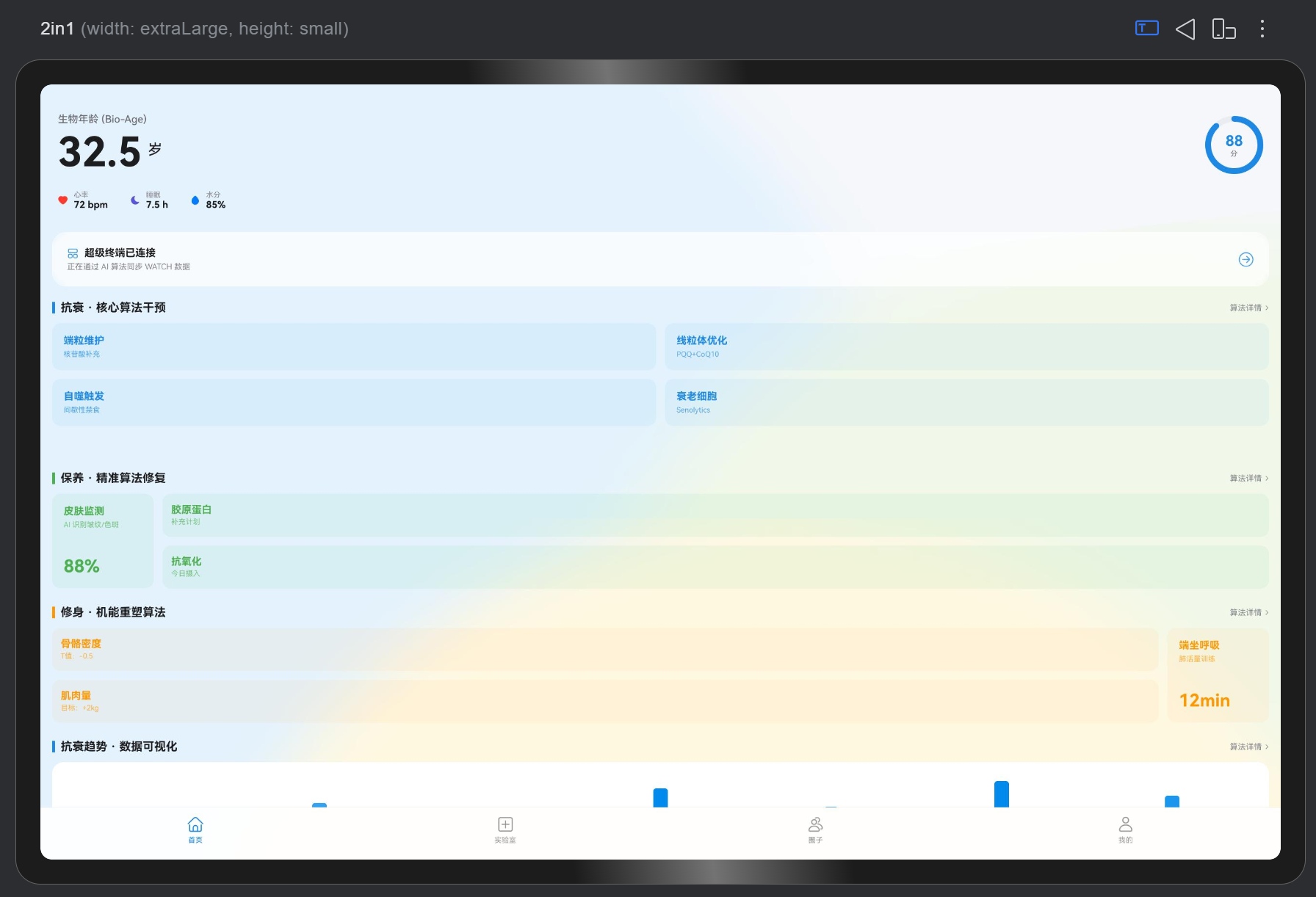This screenshot has height=897, width=1316.
Task: Open the 肌肉量 target card
Action: pyautogui.click(x=605, y=701)
